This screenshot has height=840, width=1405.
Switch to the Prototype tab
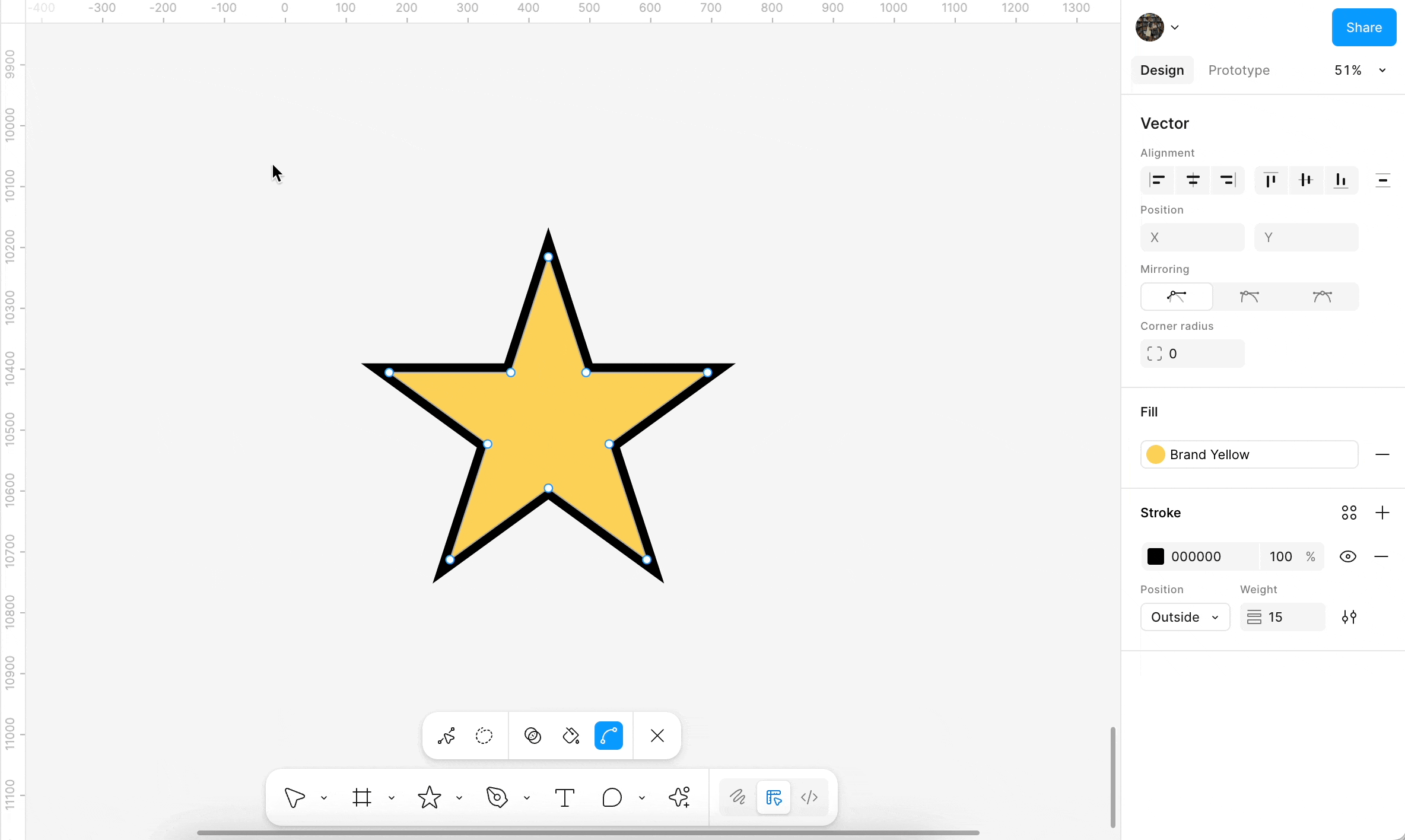click(1238, 70)
